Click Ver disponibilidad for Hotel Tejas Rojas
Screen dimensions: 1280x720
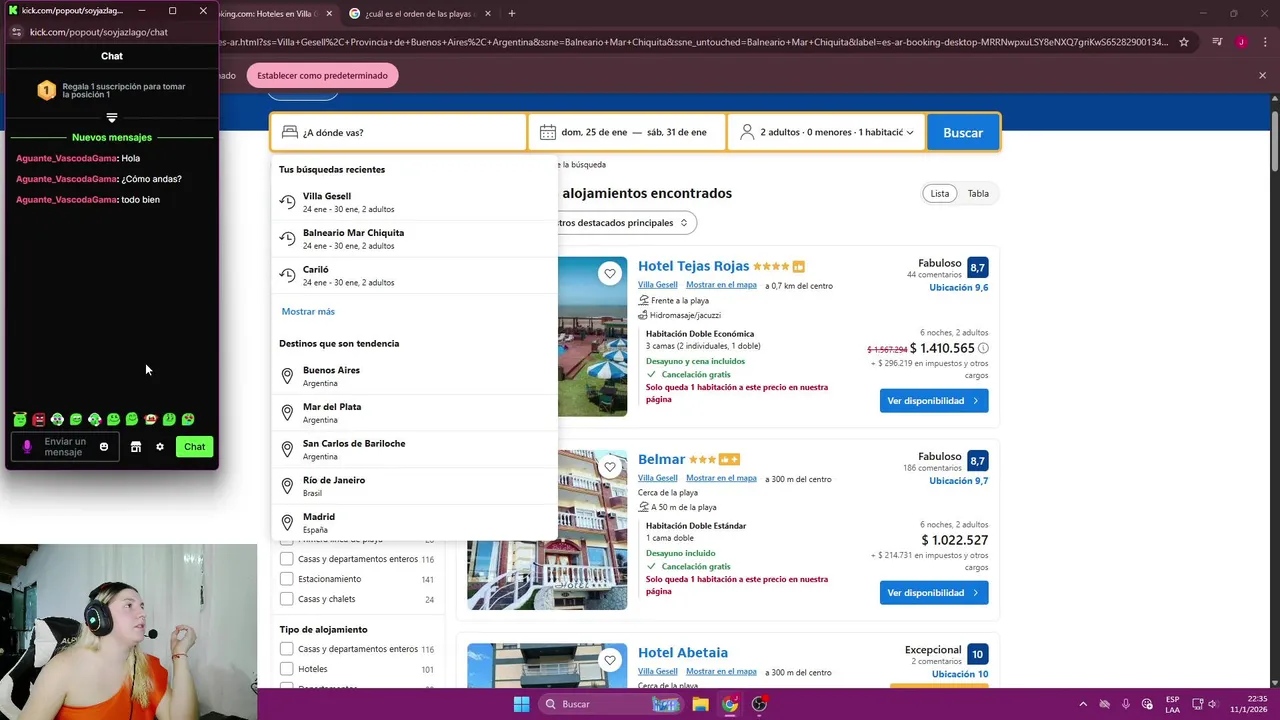coord(933,400)
